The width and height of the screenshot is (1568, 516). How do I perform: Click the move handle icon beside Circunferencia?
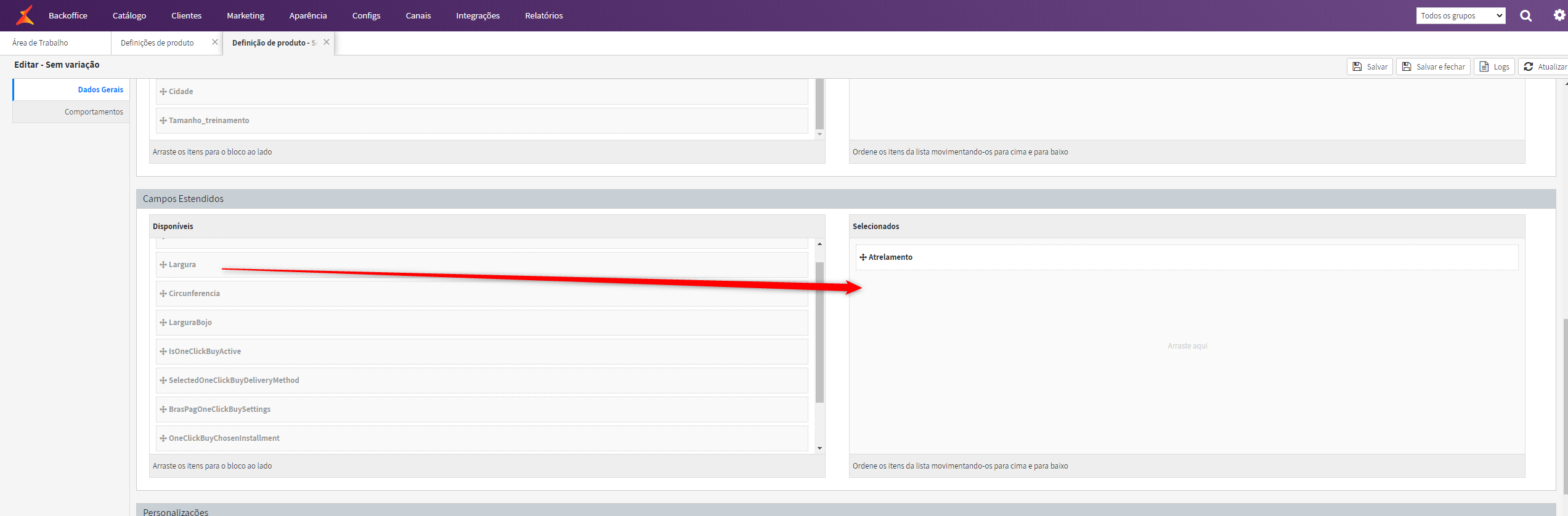click(163, 293)
